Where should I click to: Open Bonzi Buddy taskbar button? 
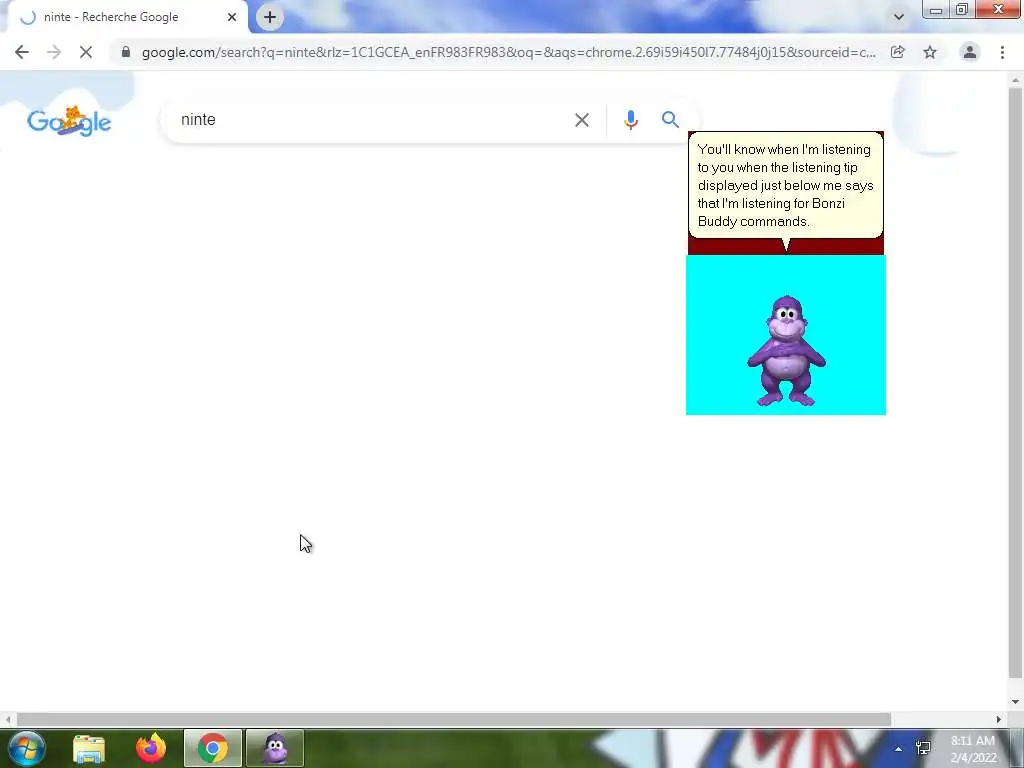pos(275,748)
